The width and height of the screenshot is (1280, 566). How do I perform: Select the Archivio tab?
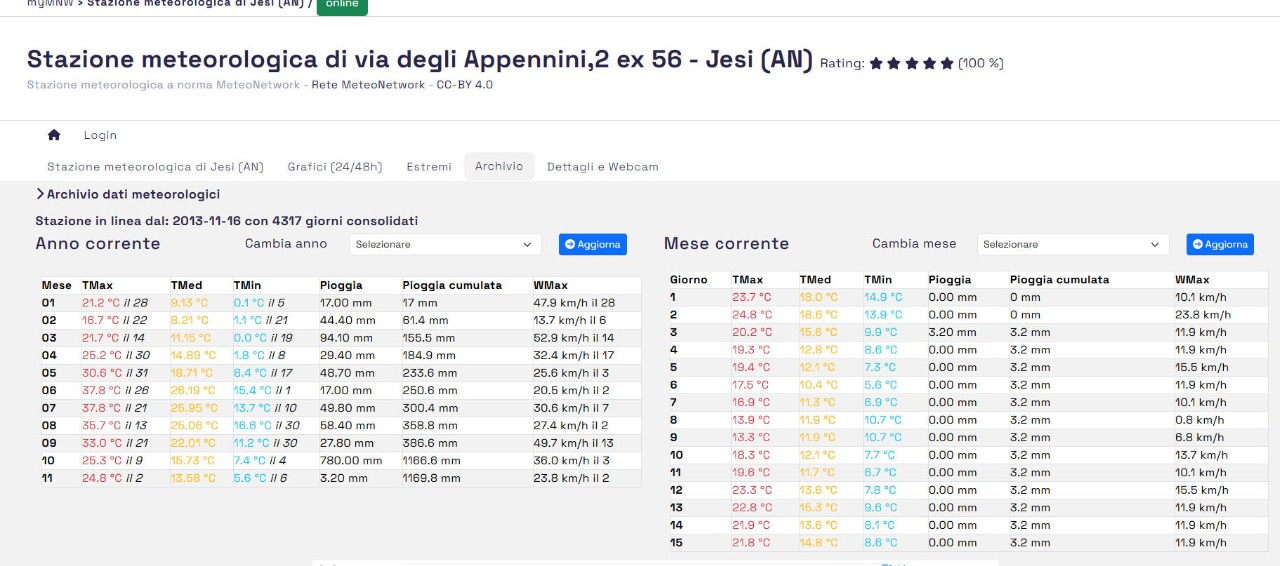tap(499, 166)
